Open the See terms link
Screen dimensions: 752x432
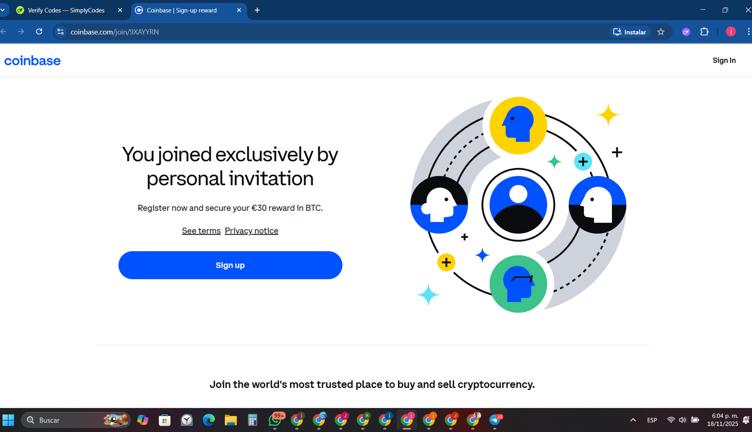click(201, 231)
